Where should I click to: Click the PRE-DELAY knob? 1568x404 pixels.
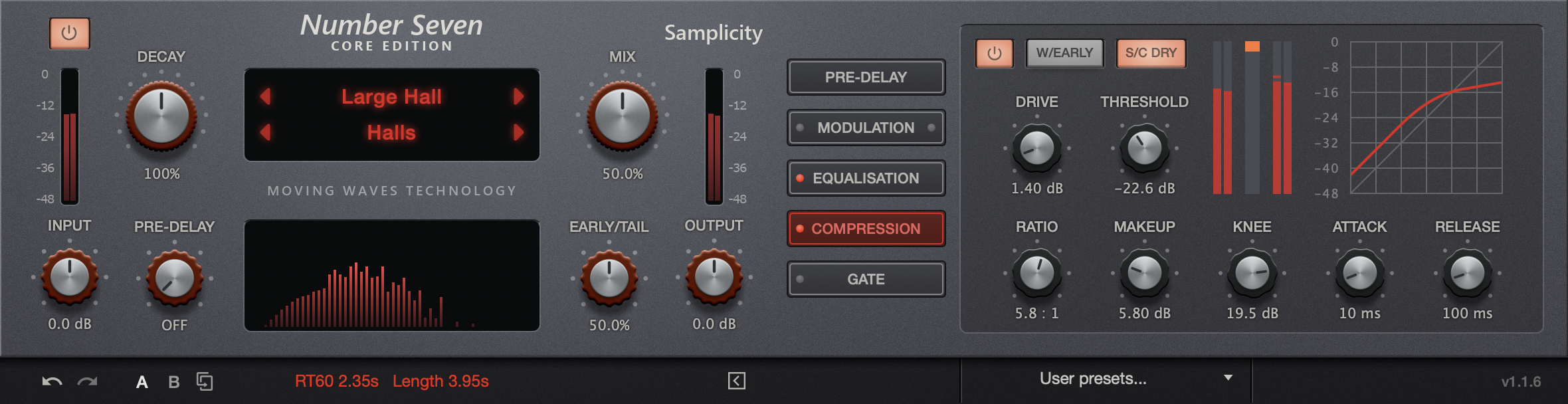pyautogui.click(x=174, y=278)
